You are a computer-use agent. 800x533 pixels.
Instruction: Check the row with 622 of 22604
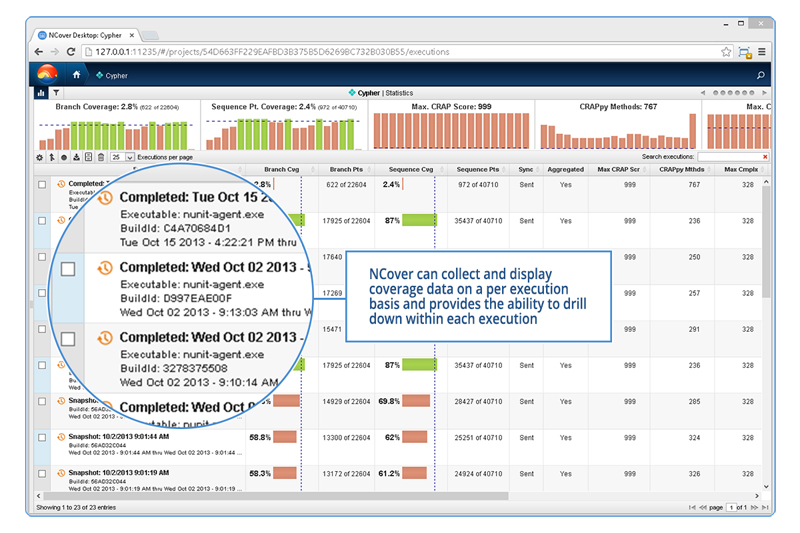coord(42,185)
